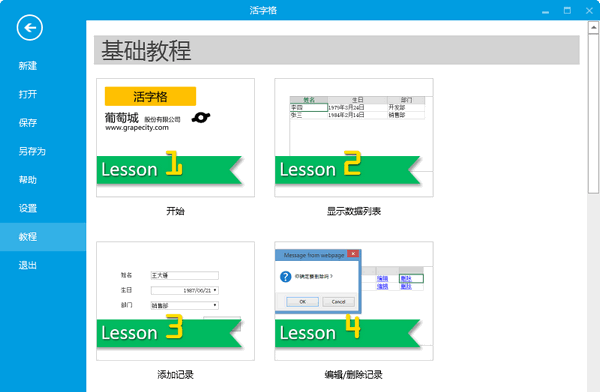Open the Lesson 3 add record thumbnail
Viewport: 600px width, 392px height.
click(175, 301)
